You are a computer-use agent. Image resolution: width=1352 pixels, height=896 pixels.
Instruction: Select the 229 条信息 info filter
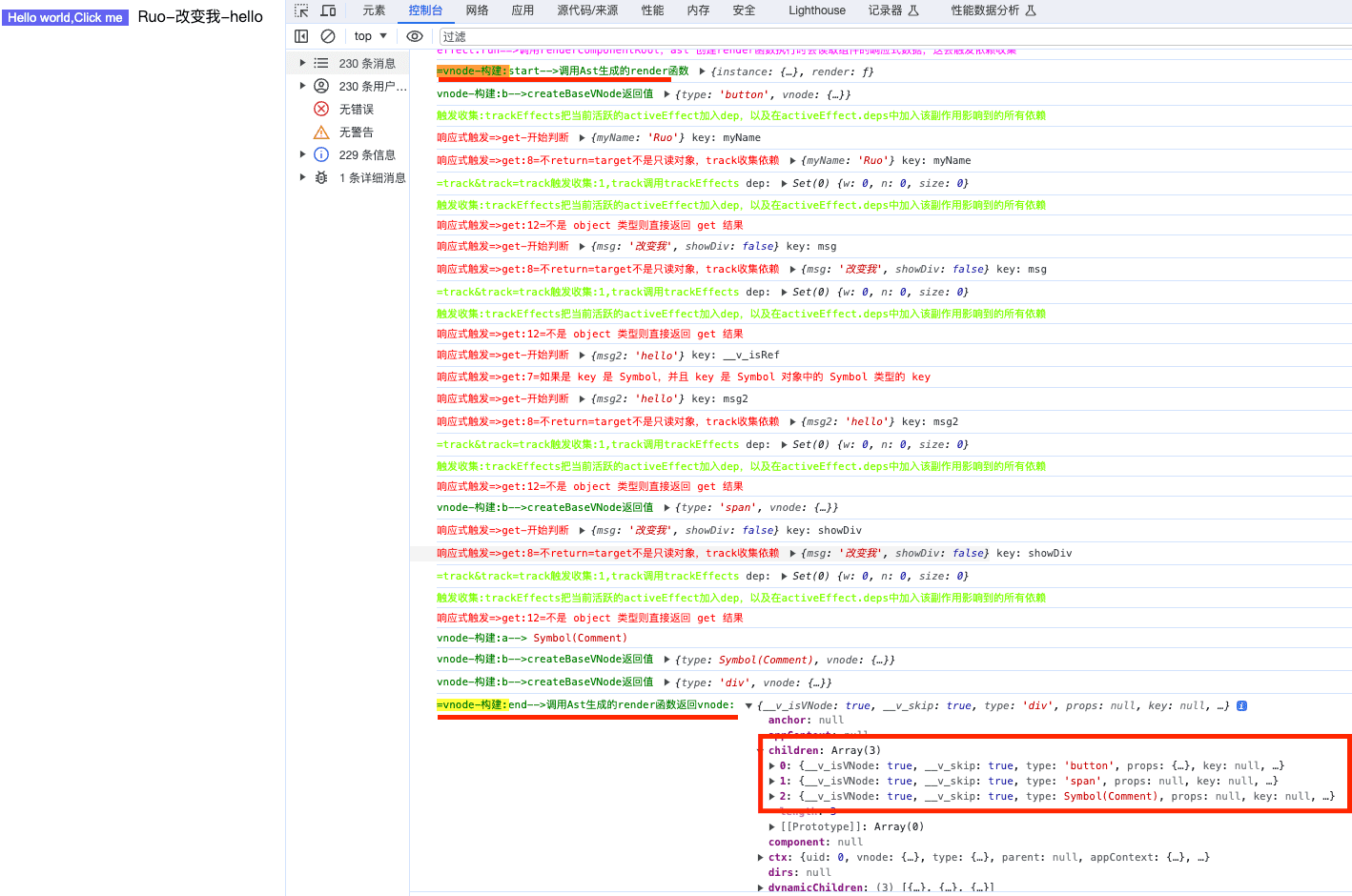pos(321,154)
